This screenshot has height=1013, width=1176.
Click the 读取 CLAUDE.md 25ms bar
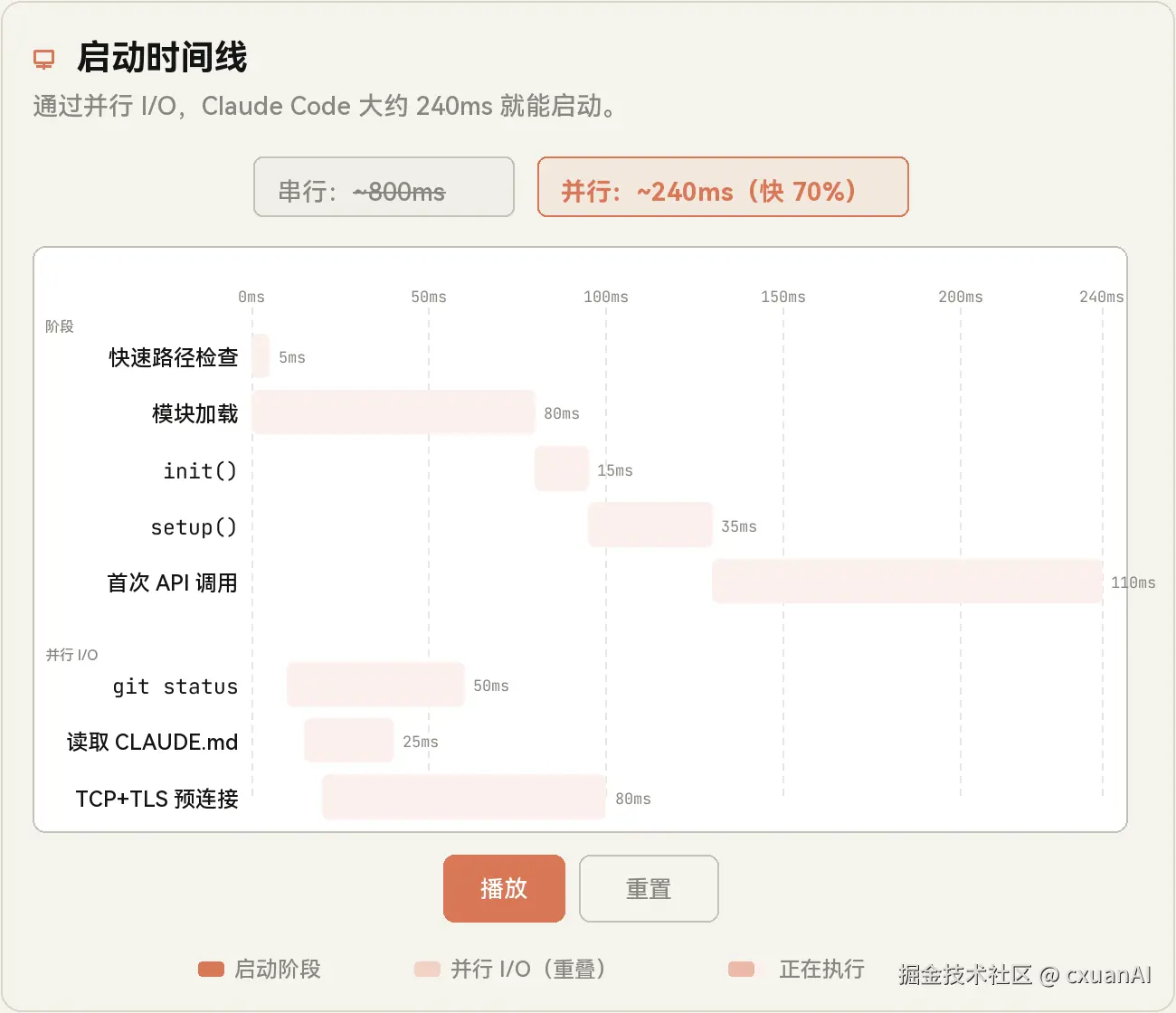coord(349,741)
